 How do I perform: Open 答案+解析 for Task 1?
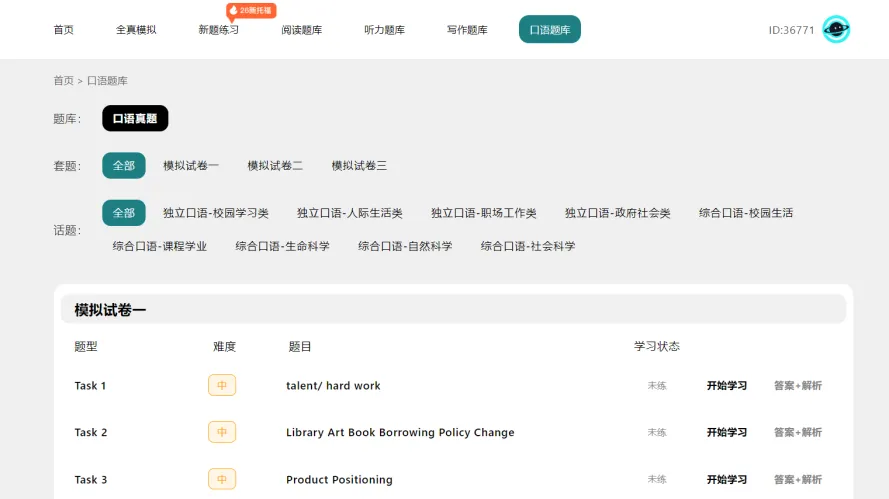pos(798,386)
